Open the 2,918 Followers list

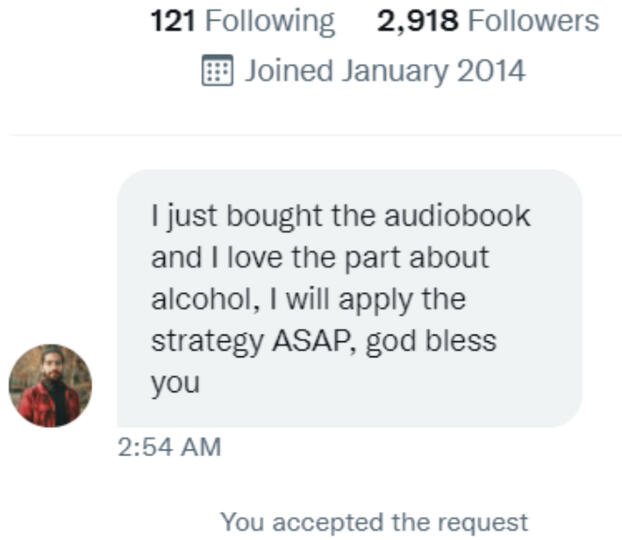[x=488, y=21]
